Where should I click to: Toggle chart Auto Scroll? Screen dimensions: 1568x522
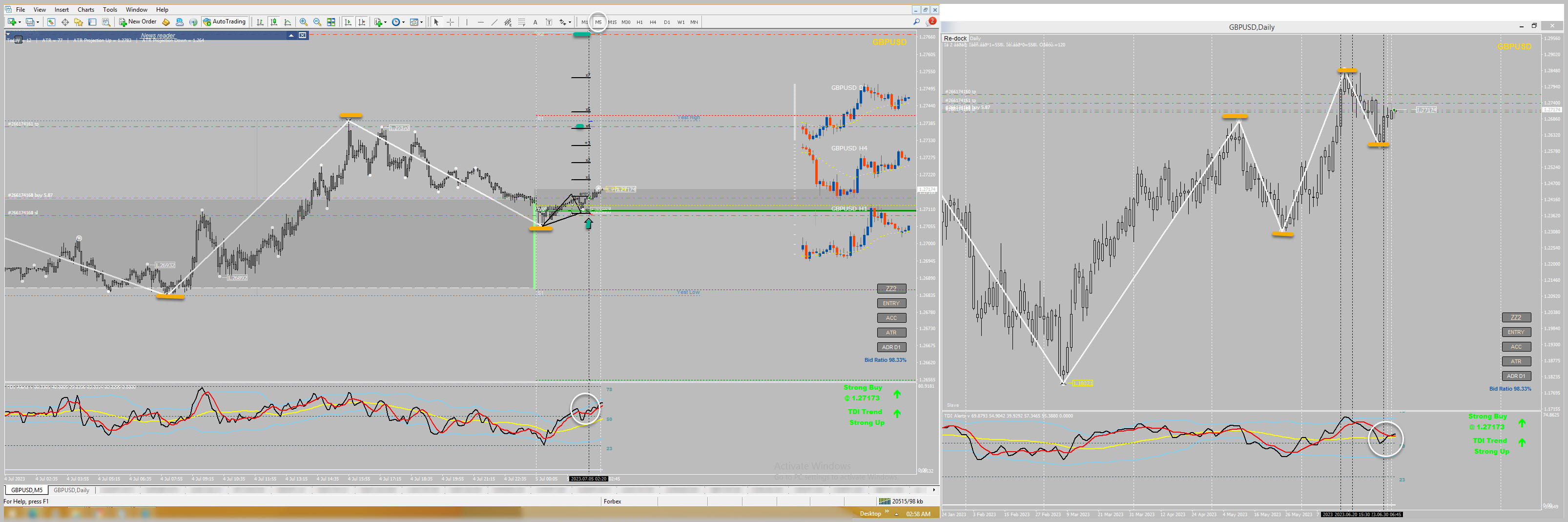(348, 22)
